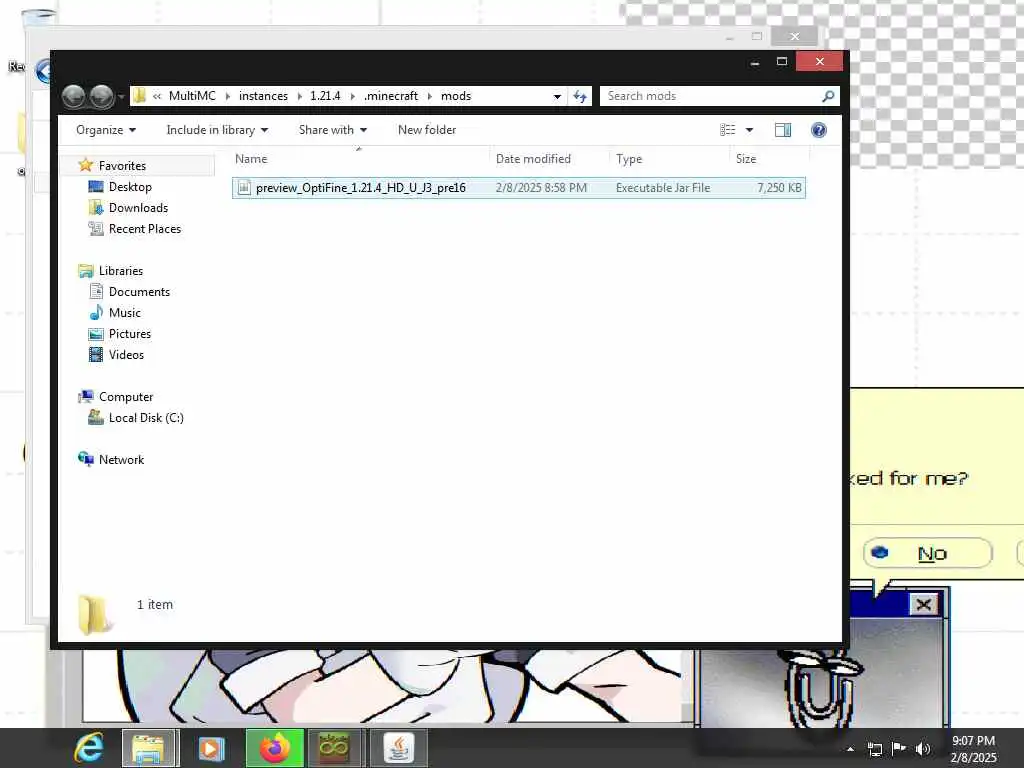This screenshot has height=768, width=1024.
Task: Navigate to .minecraft in the breadcrumb
Action: click(x=391, y=96)
